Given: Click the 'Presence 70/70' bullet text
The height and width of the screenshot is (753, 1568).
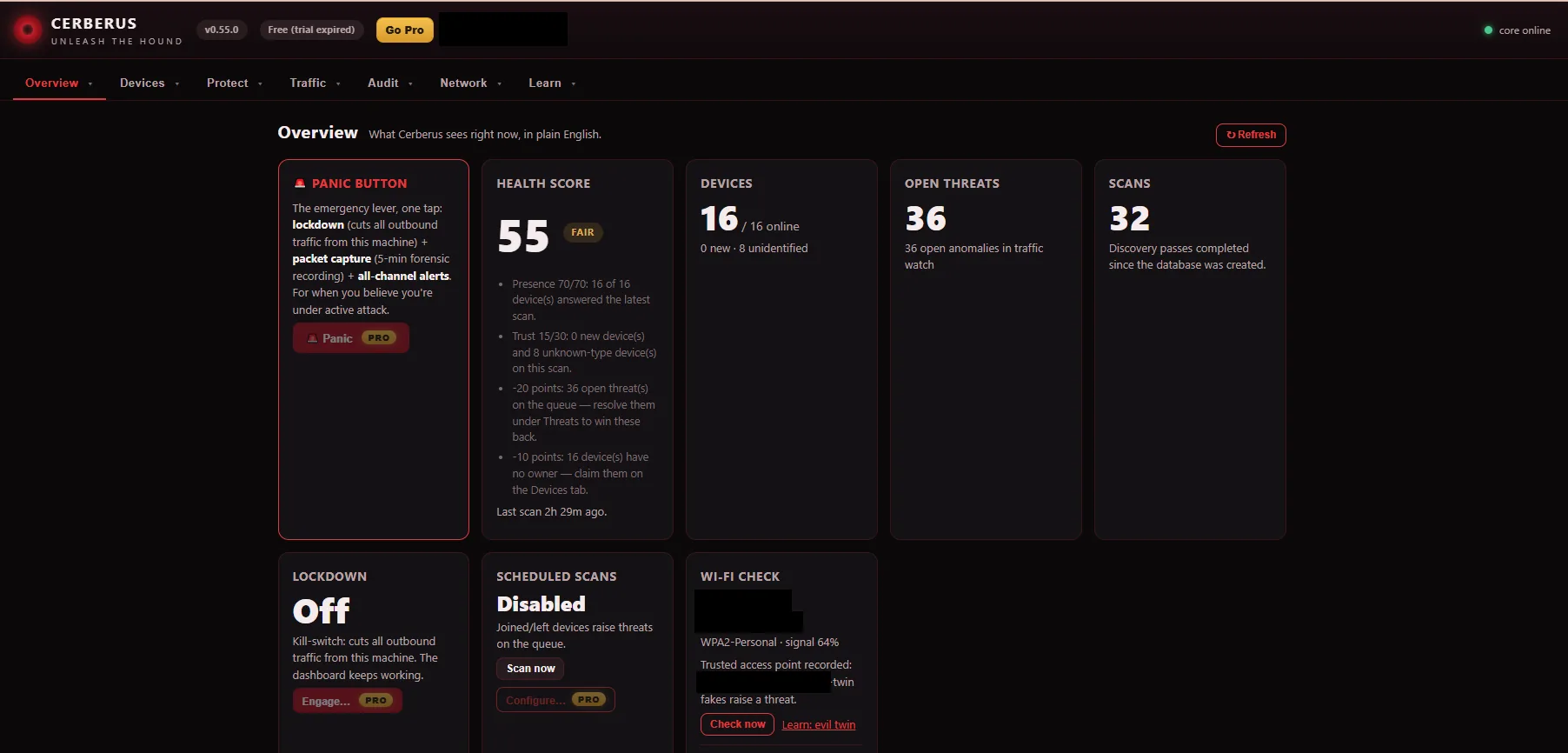Looking at the screenshot, I should pos(581,300).
